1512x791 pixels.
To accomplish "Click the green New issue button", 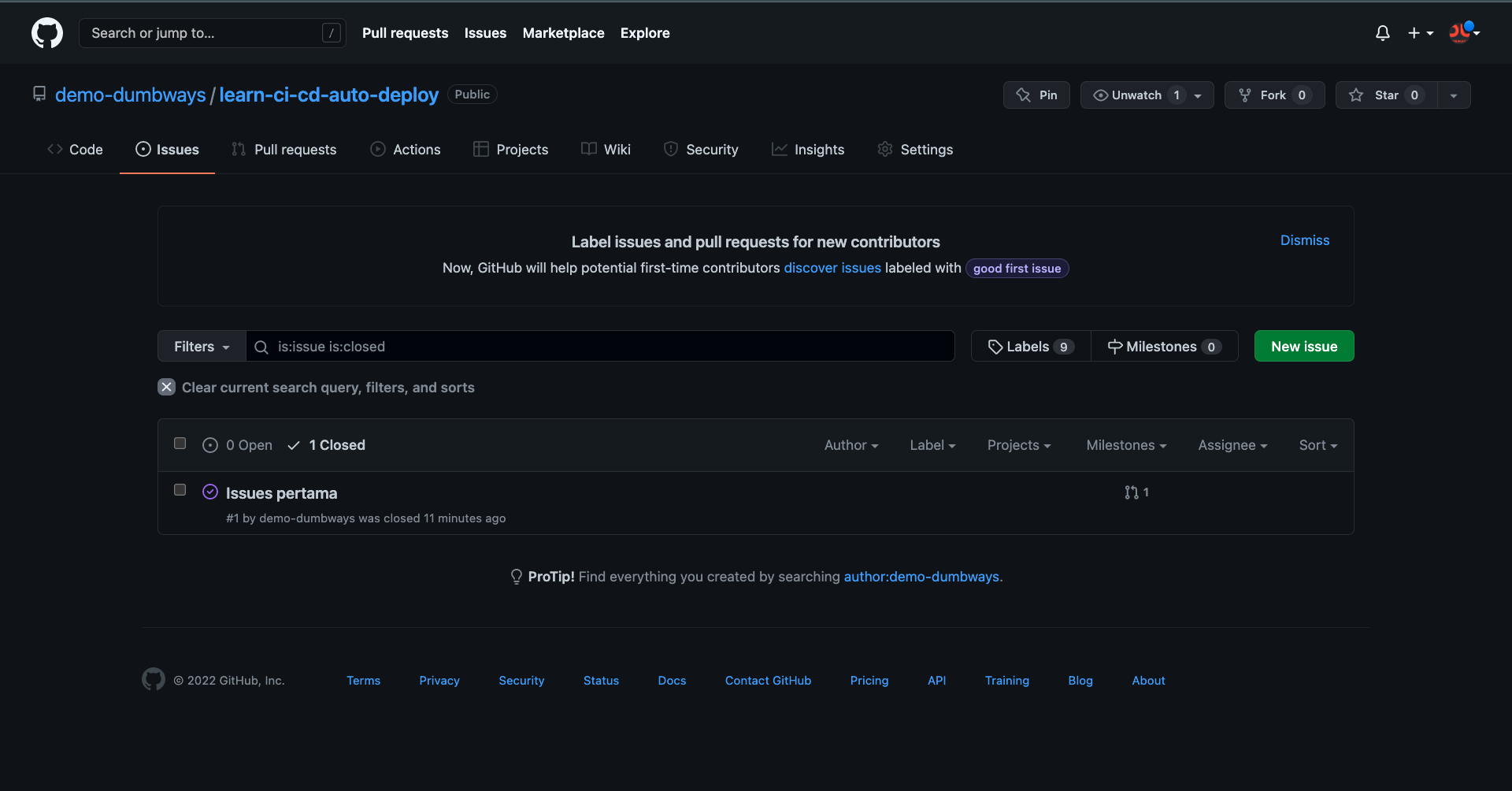I will click(x=1303, y=347).
